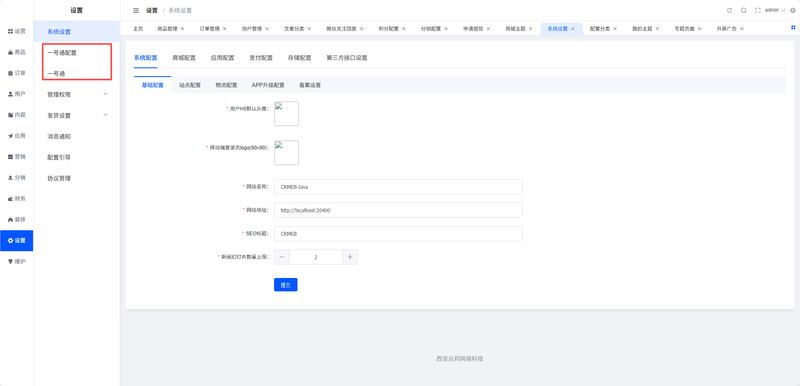Image resolution: width=800 pixels, height=386 pixels.
Task: Open 分销 section in sidebar
Action: (x=17, y=177)
